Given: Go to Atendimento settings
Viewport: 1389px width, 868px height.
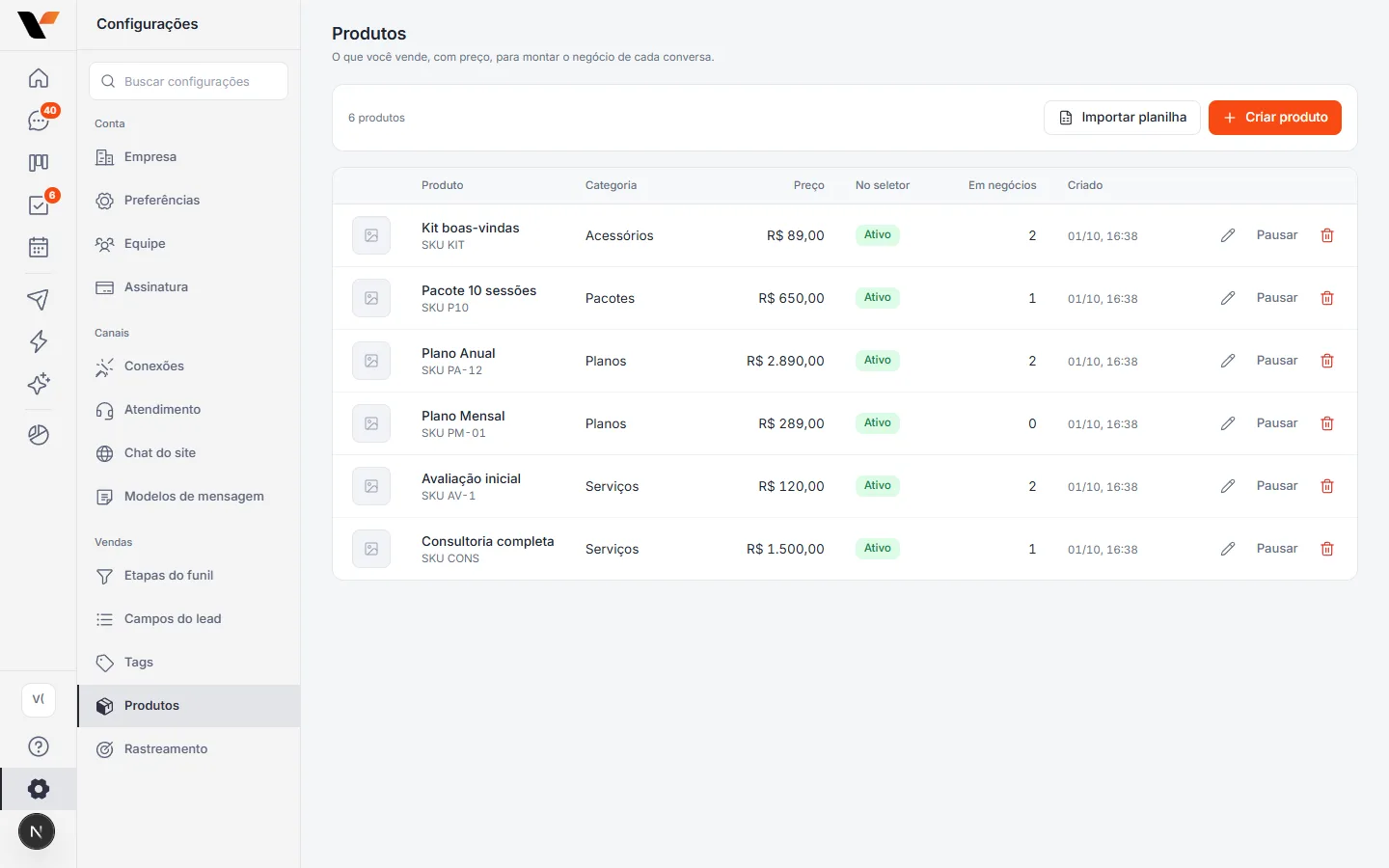Looking at the screenshot, I should click(x=188, y=410).
